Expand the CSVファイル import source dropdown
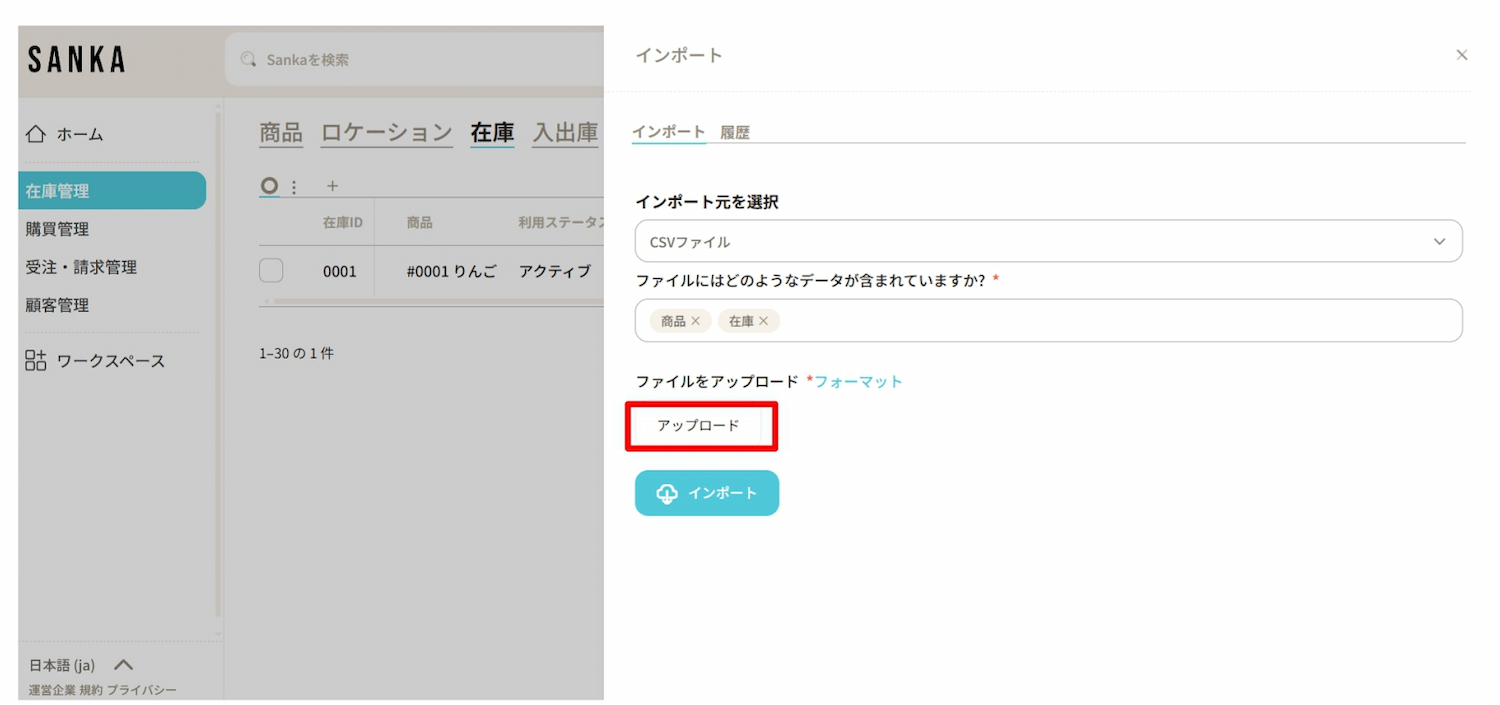Image resolution: width=1500 pixels, height=705 pixels. (1048, 241)
